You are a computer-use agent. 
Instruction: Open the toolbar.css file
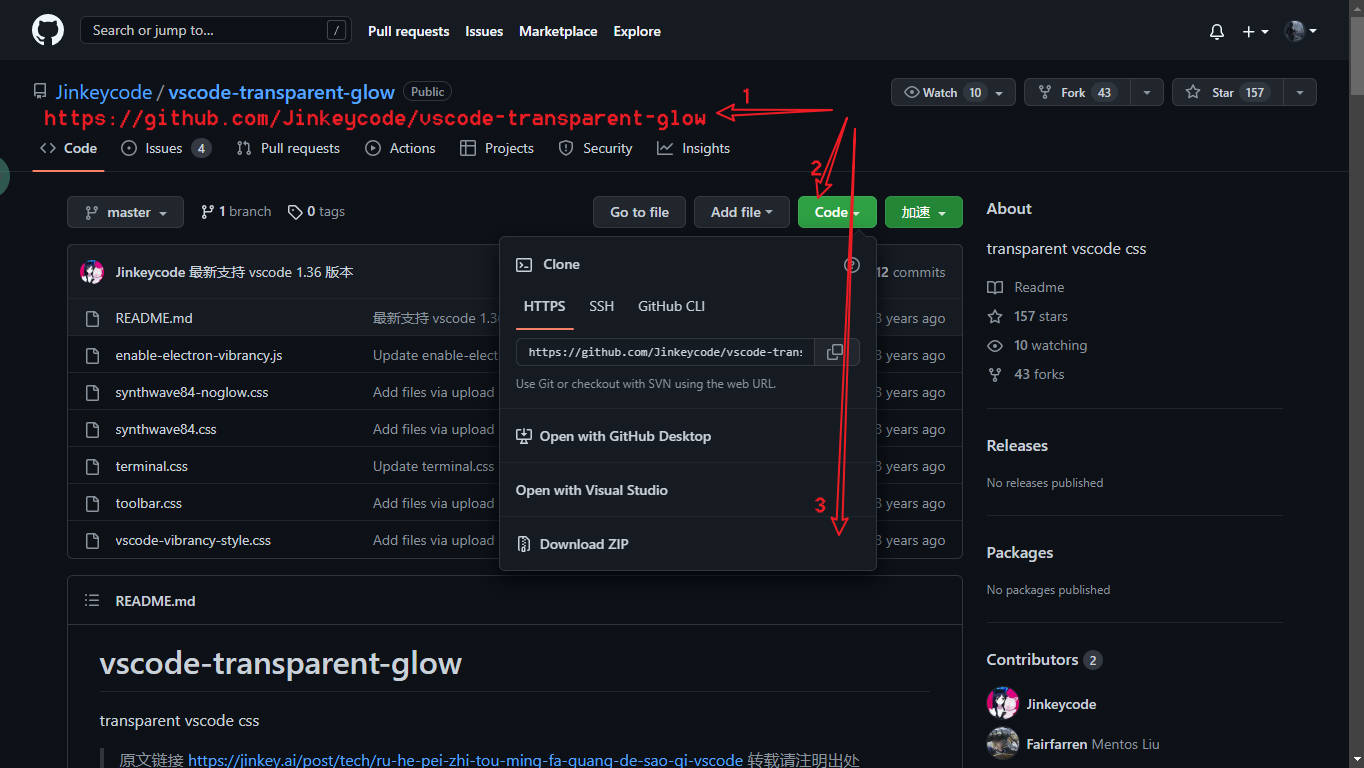coord(149,503)
